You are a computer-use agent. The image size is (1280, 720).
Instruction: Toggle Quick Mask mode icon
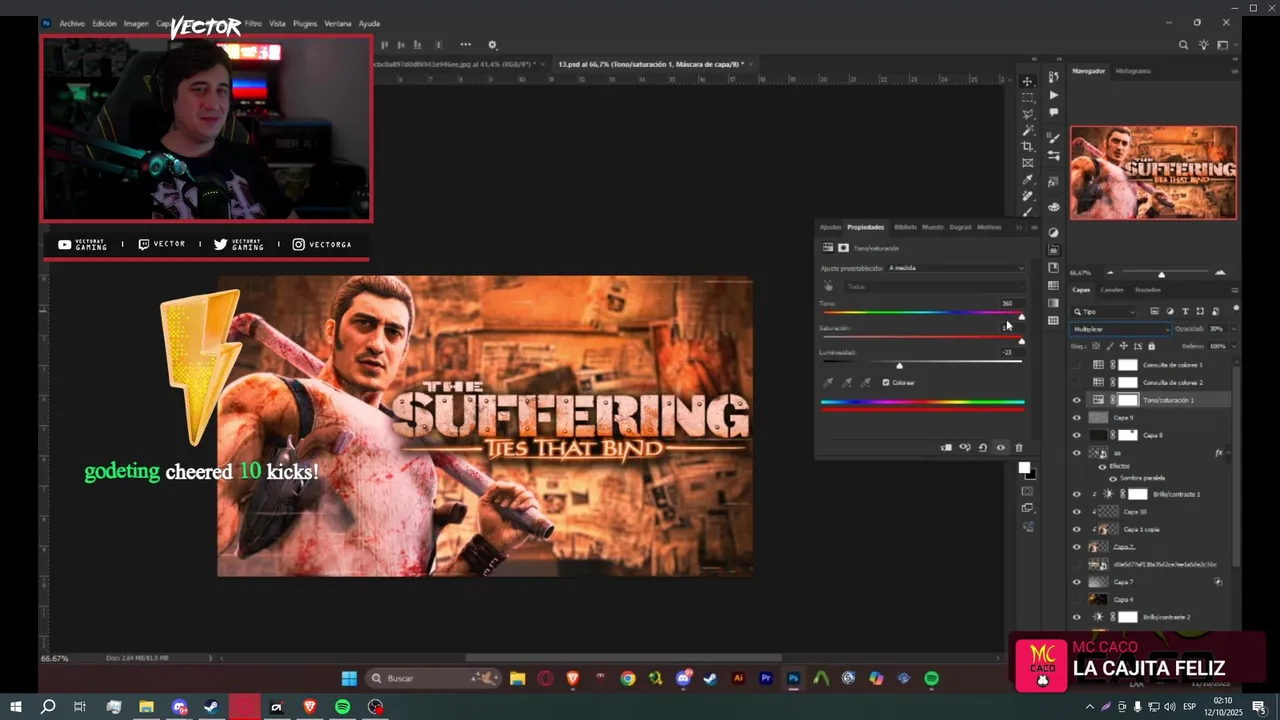1027,491
